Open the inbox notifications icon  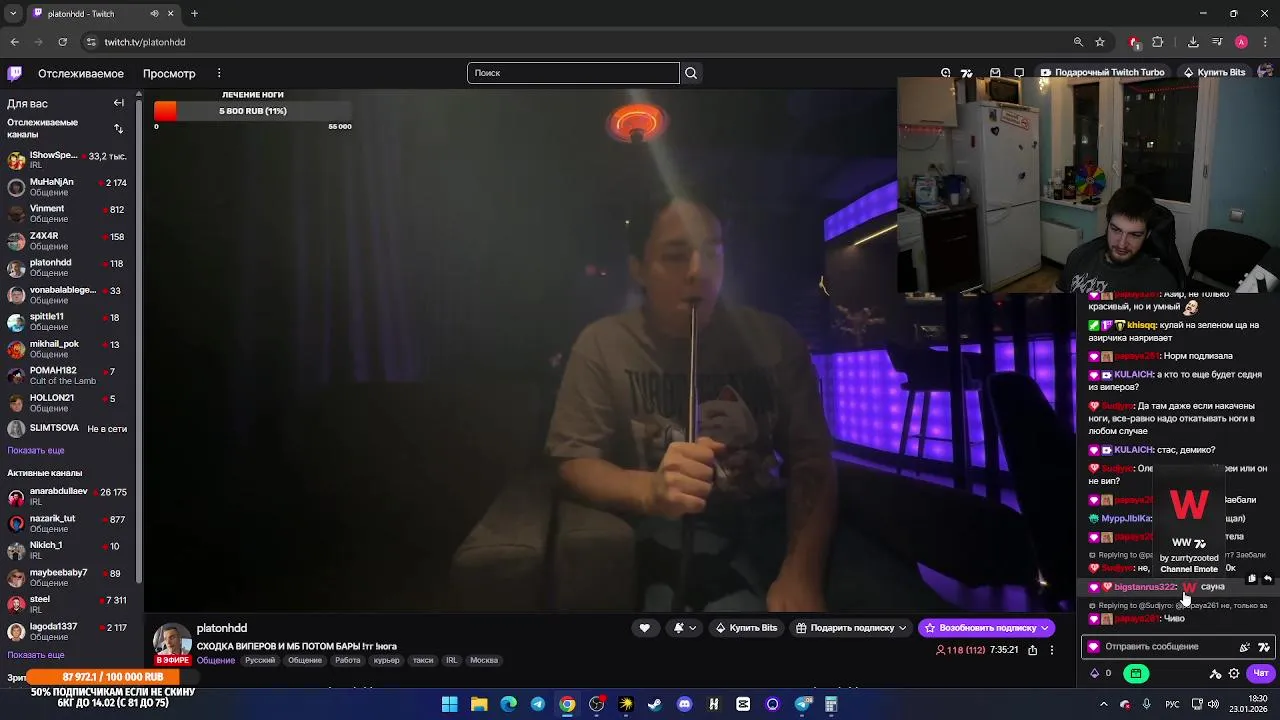click(x=995, y=73)
